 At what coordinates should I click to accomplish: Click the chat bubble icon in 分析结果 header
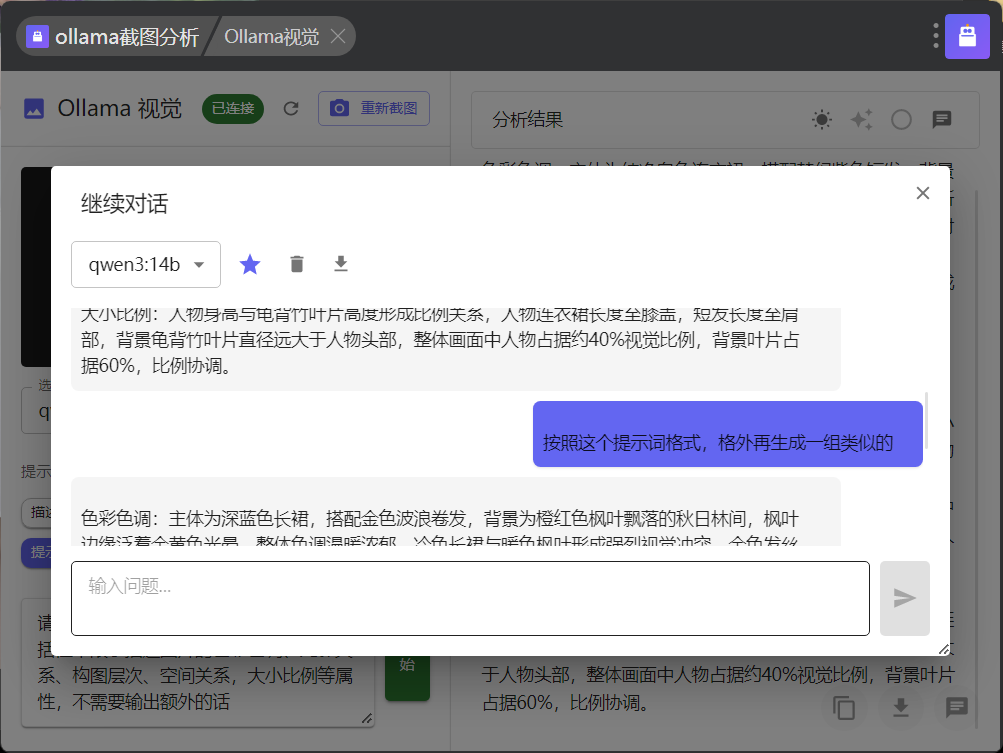coord(941,120)
